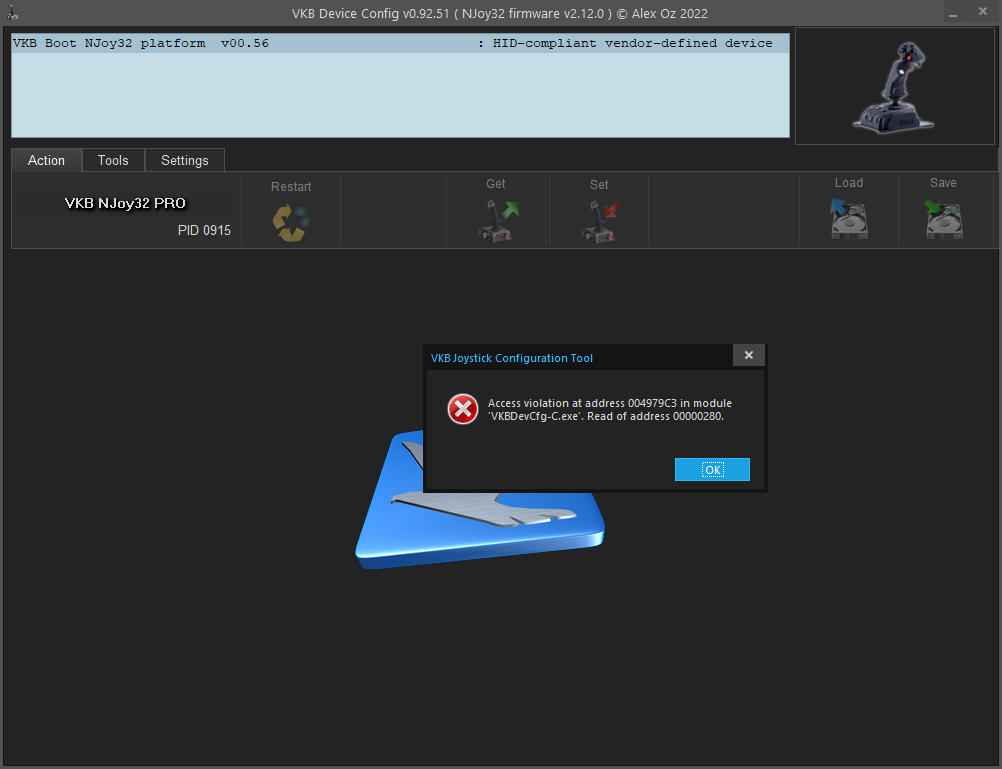Click the VKB Device Config window title text
This screenshot has height=769, width=1002.
[x=500, y=13]
